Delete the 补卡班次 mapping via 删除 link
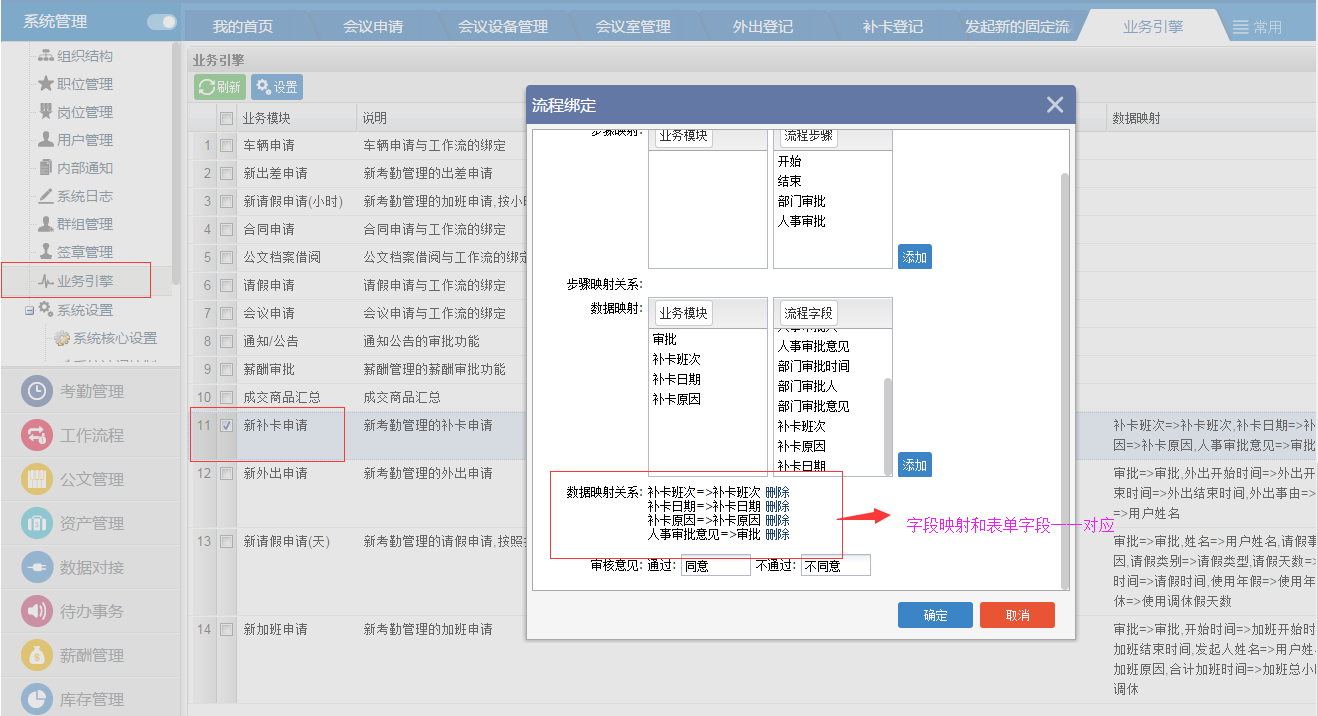The image size is (1318, 716). point(777,492)
